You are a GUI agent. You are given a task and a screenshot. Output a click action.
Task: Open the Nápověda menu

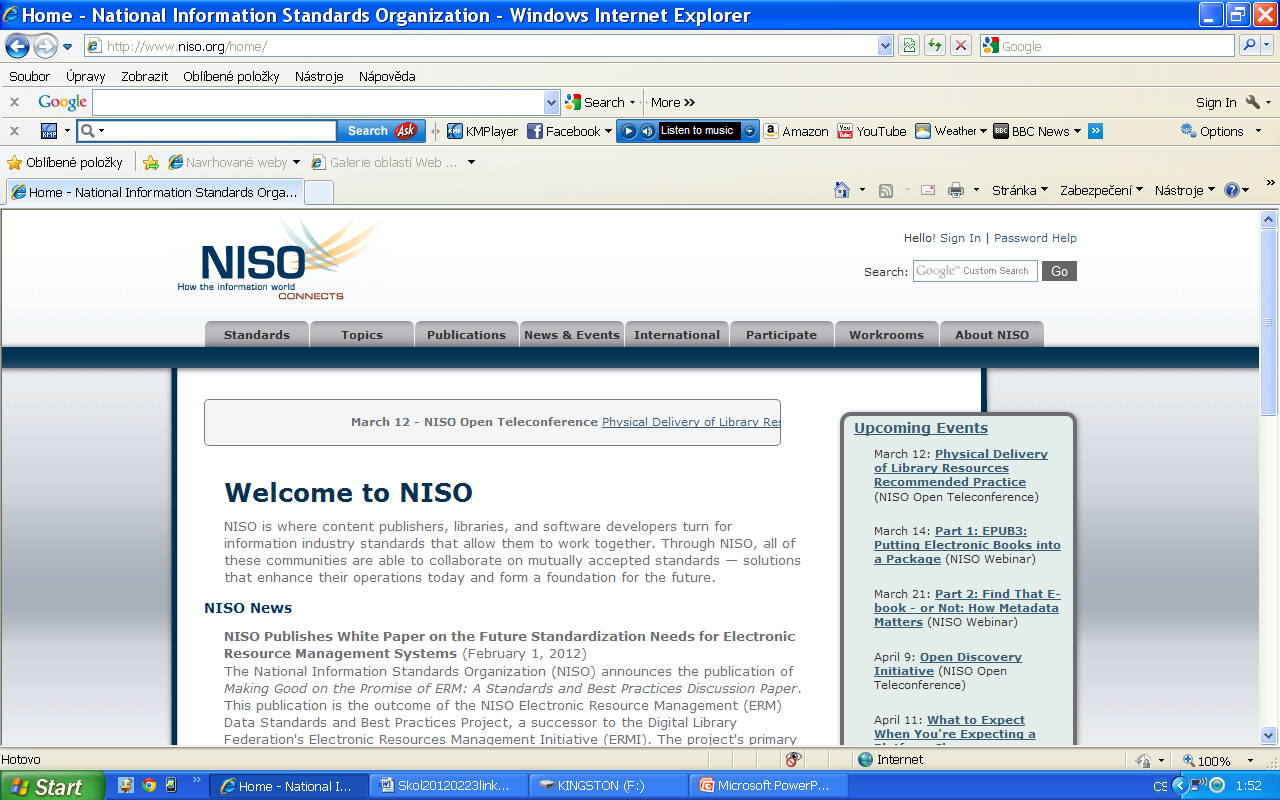point(387,76)
